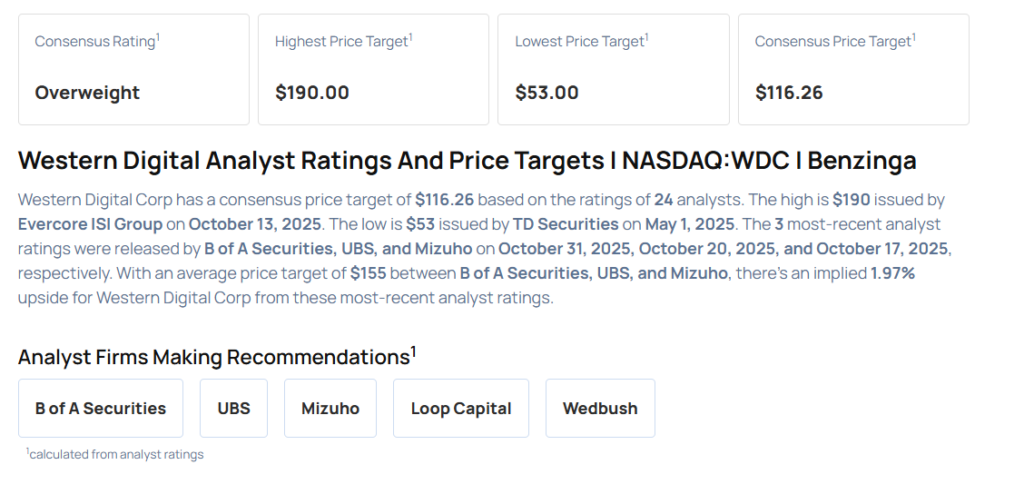Click the footnote superscript after Consensus Price Target
This screenshot has width=1024, height=504.
(914, 38)
